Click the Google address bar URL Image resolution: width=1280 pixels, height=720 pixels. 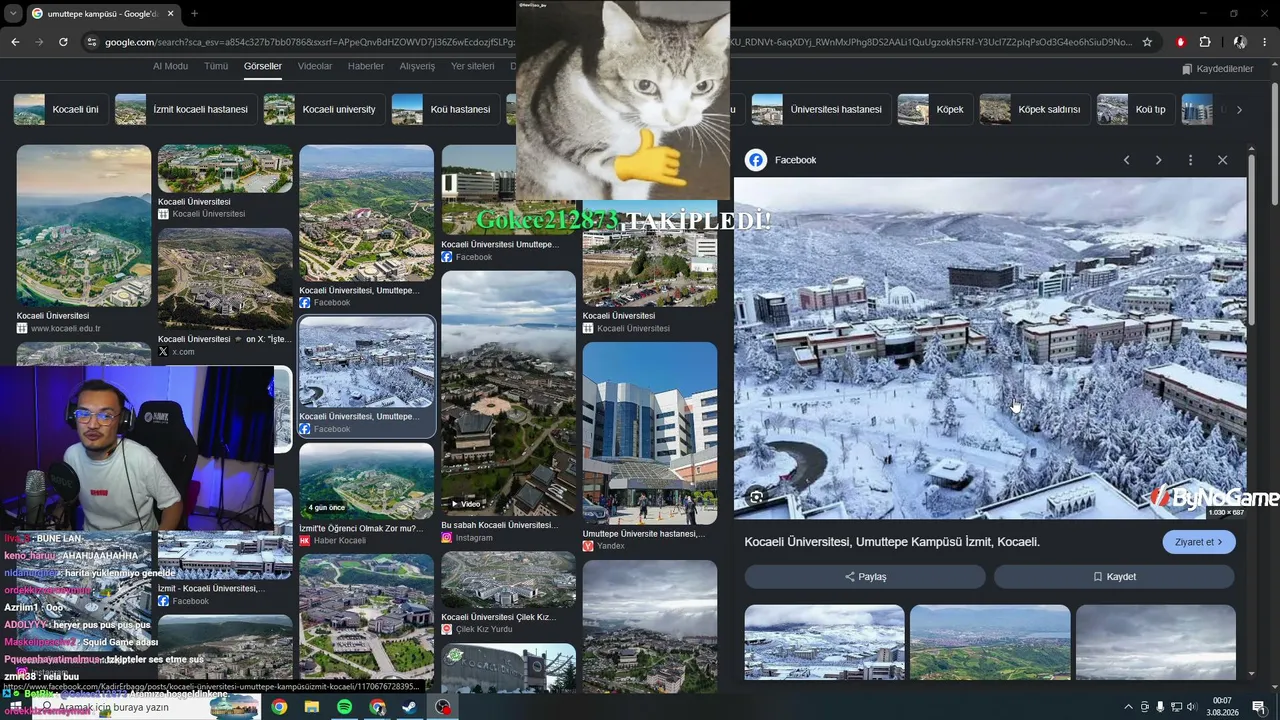coord(618,42)
